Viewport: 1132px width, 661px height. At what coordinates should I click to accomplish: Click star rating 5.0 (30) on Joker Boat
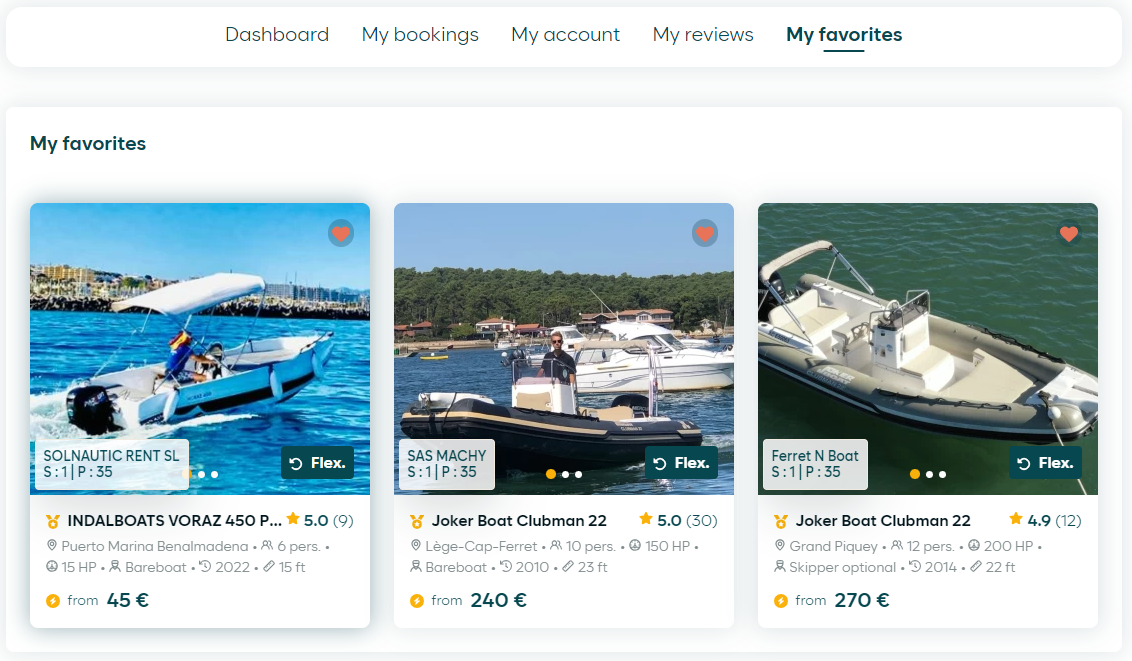pyautogui.click(x=678, y=520)
